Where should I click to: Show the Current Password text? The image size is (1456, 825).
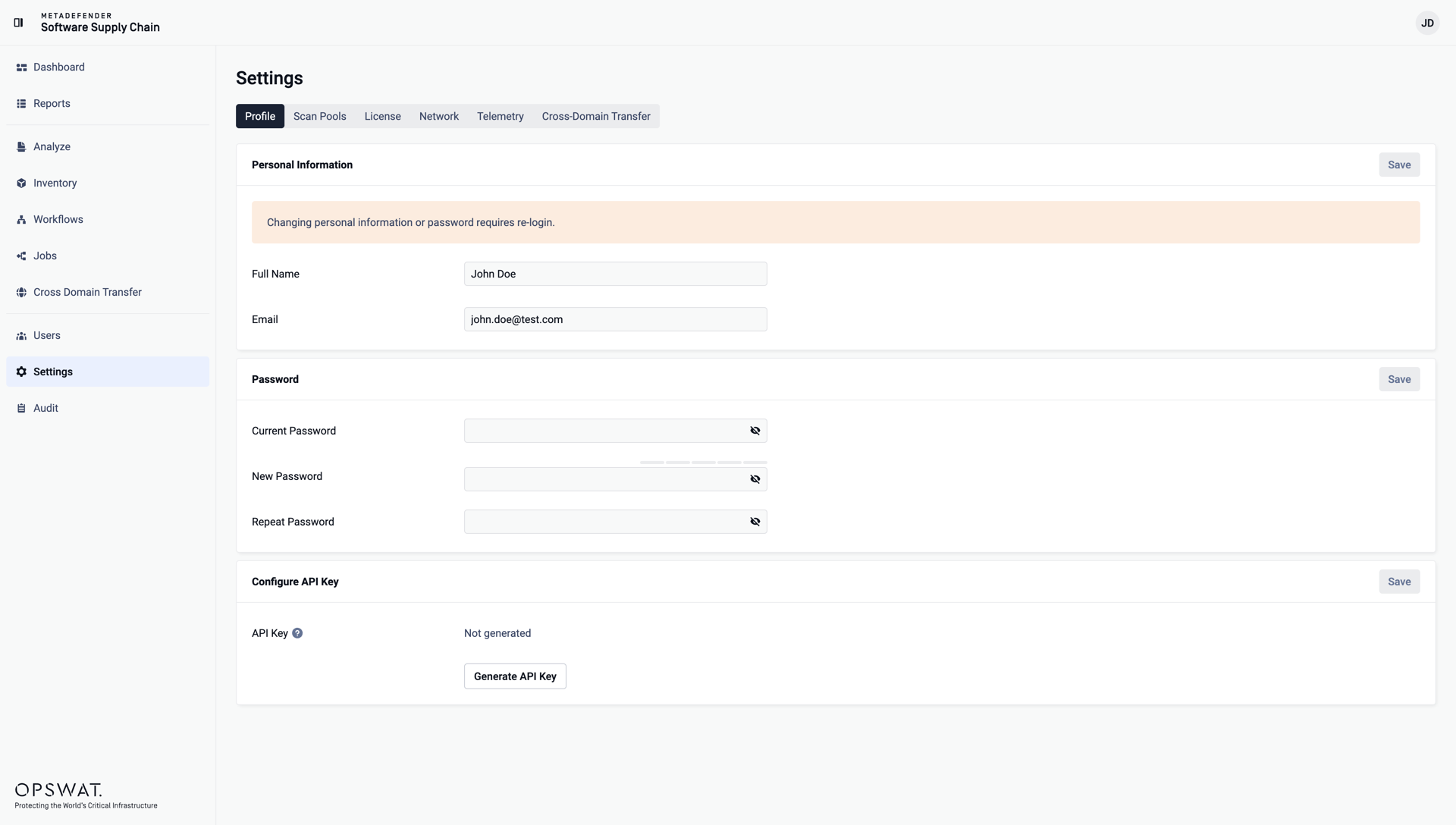(755, 431)
